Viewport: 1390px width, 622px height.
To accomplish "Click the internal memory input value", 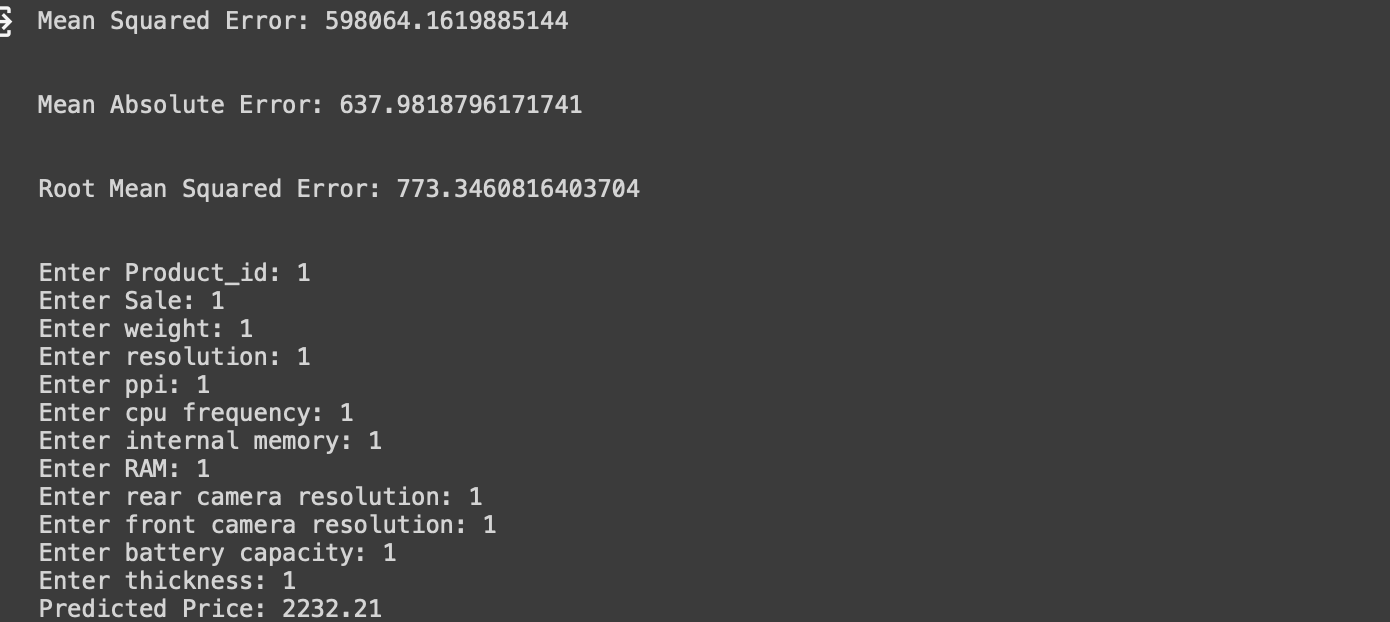I will tap(375, 440).
